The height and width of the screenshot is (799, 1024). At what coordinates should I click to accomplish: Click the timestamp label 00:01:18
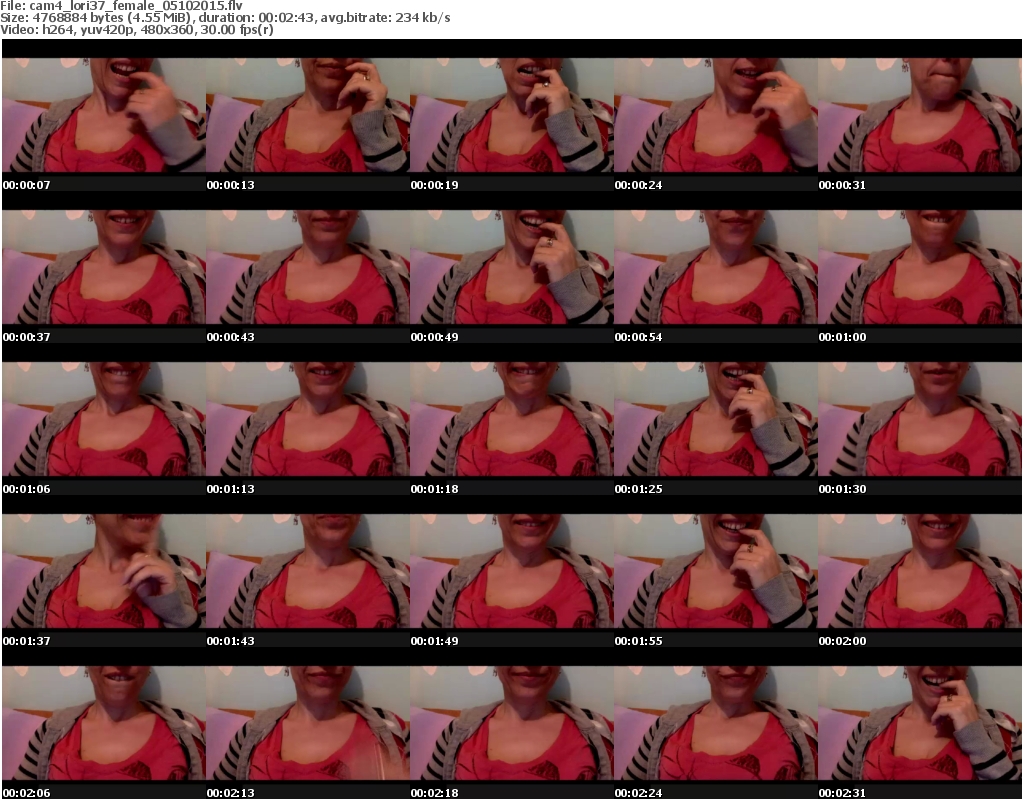point(434,489)
